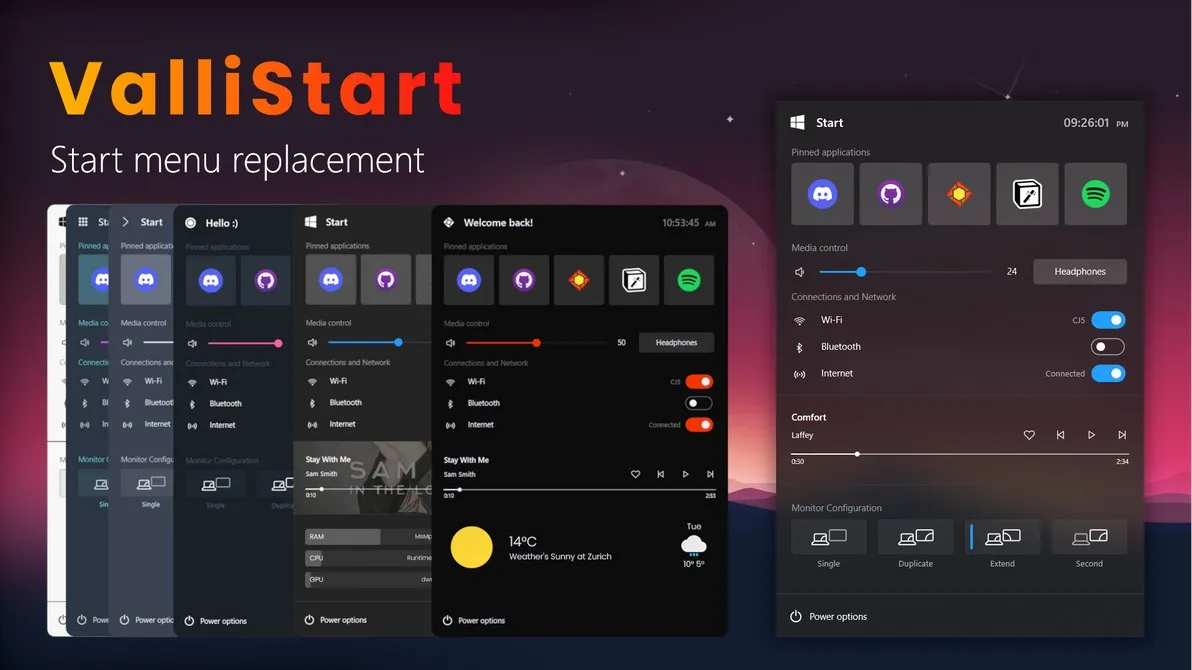The width and height of the screenshot is (1192, 670).
Task: Enable the Bluetooth toggle in Welcome back! panel
Action: [x=699, y=403]
